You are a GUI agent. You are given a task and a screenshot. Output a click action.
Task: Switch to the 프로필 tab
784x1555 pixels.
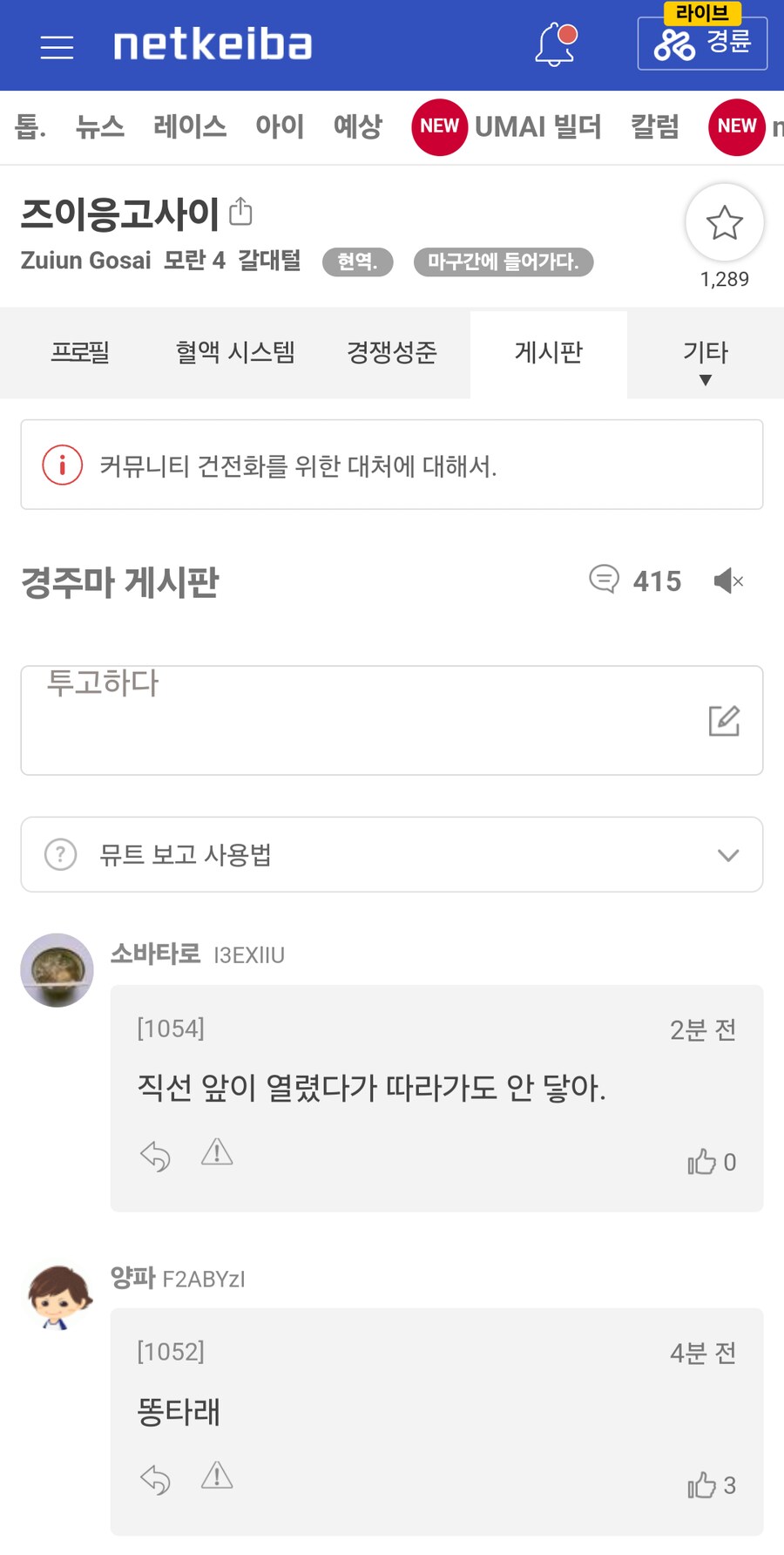(80, 353)
